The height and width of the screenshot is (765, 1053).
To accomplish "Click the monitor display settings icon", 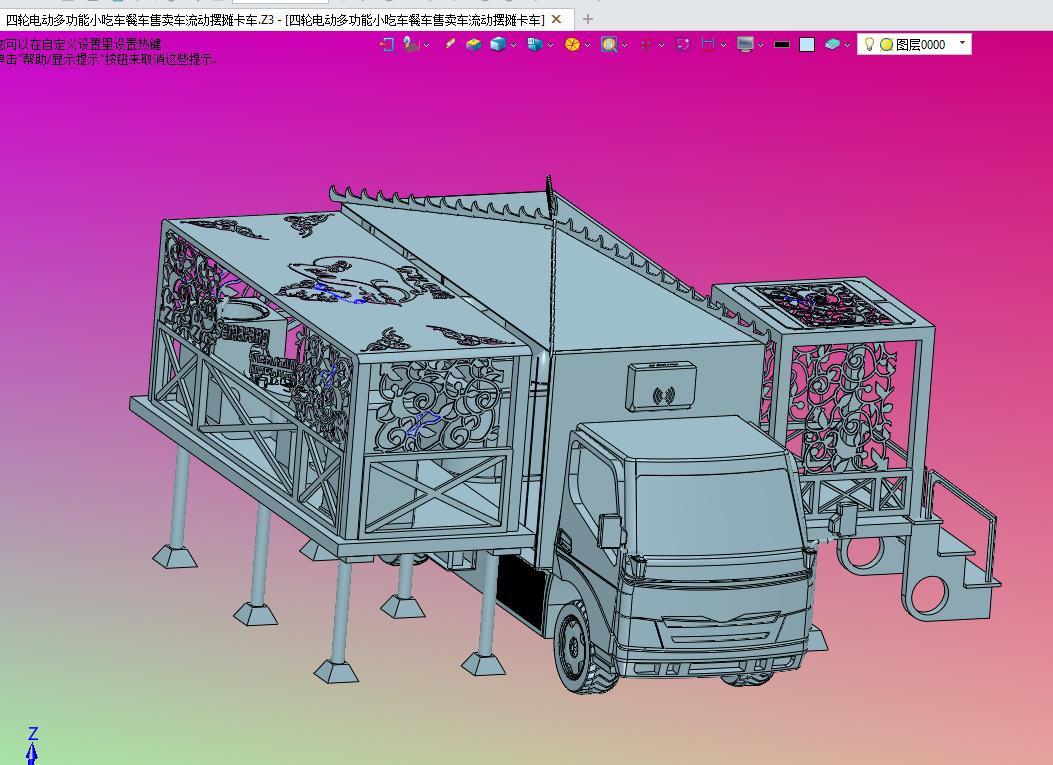I will (x=745, y=44).
